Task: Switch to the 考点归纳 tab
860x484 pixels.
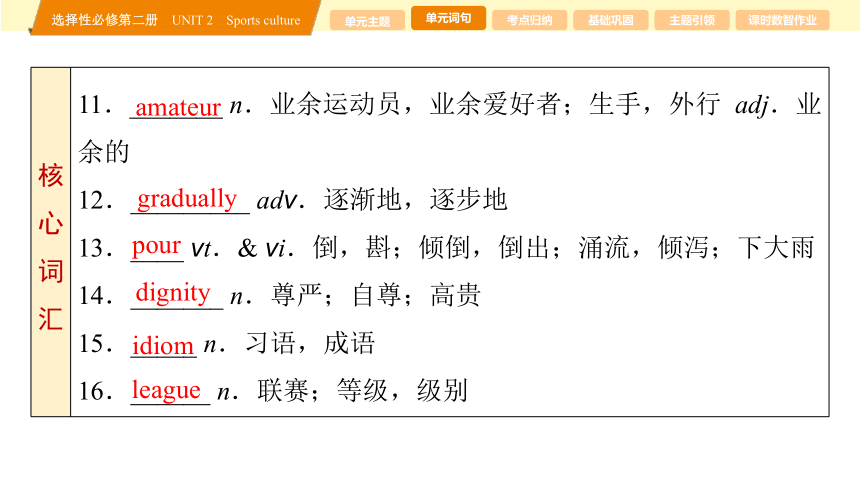Action: 529,20
